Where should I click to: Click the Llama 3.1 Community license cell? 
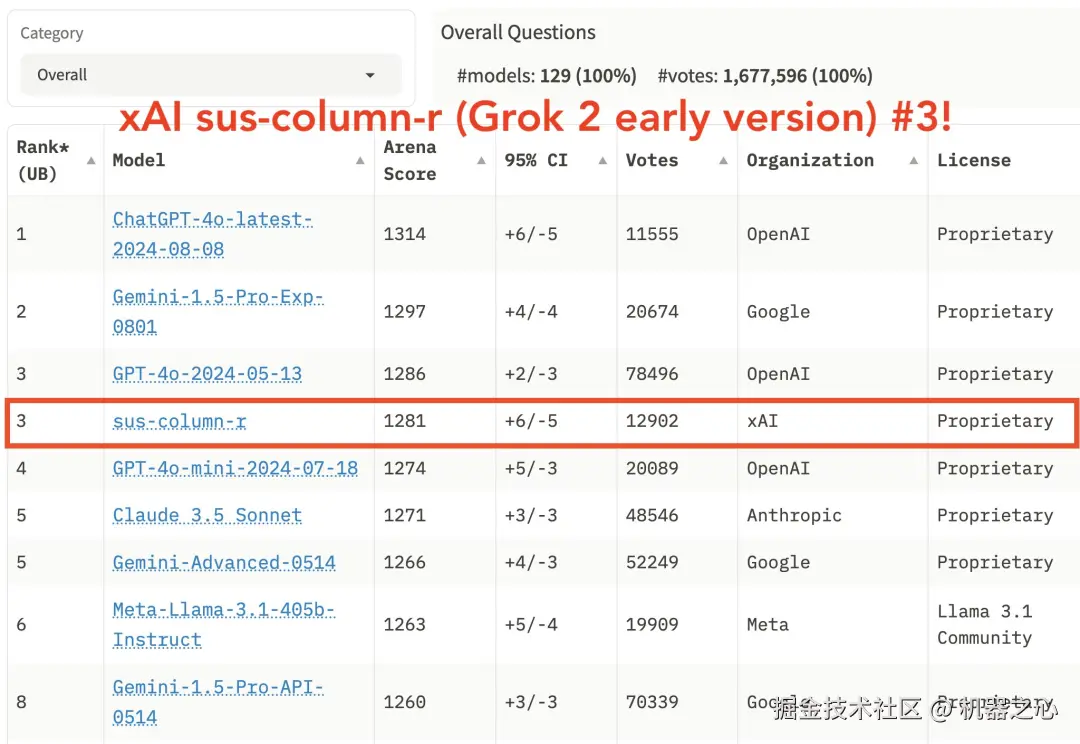[985, 625]
